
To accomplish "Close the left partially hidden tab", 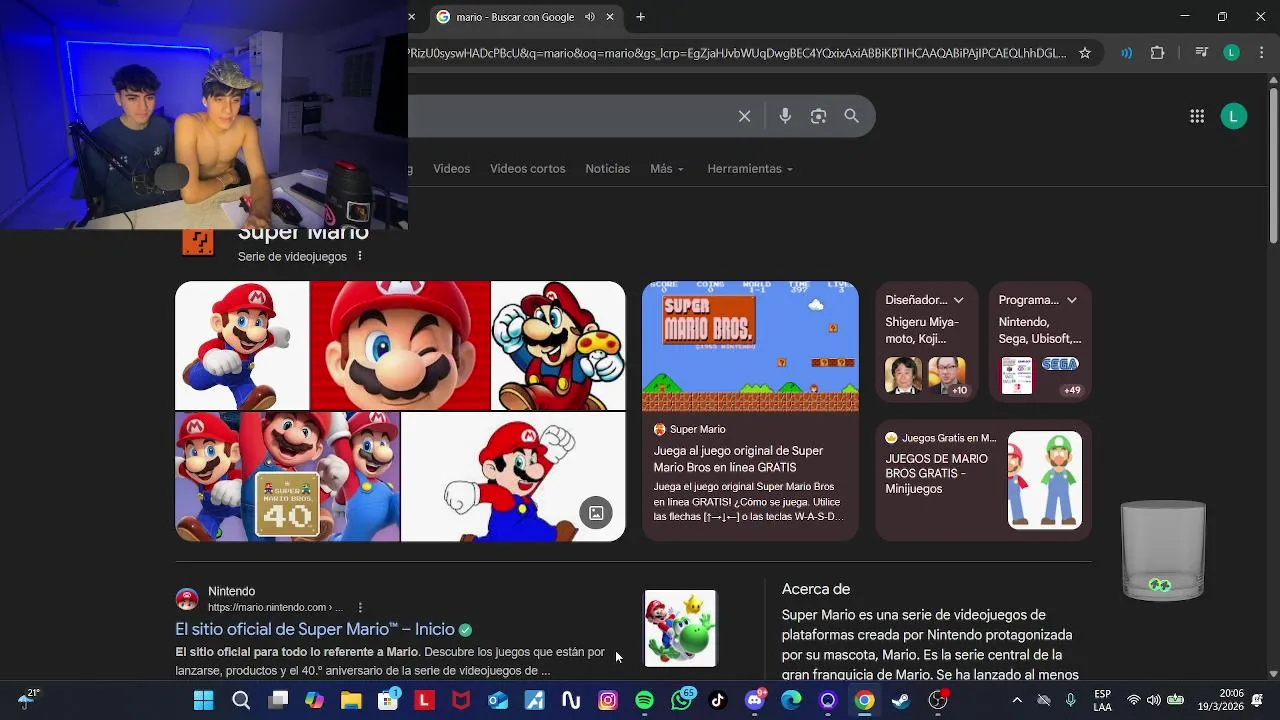I will click(411, 17).
